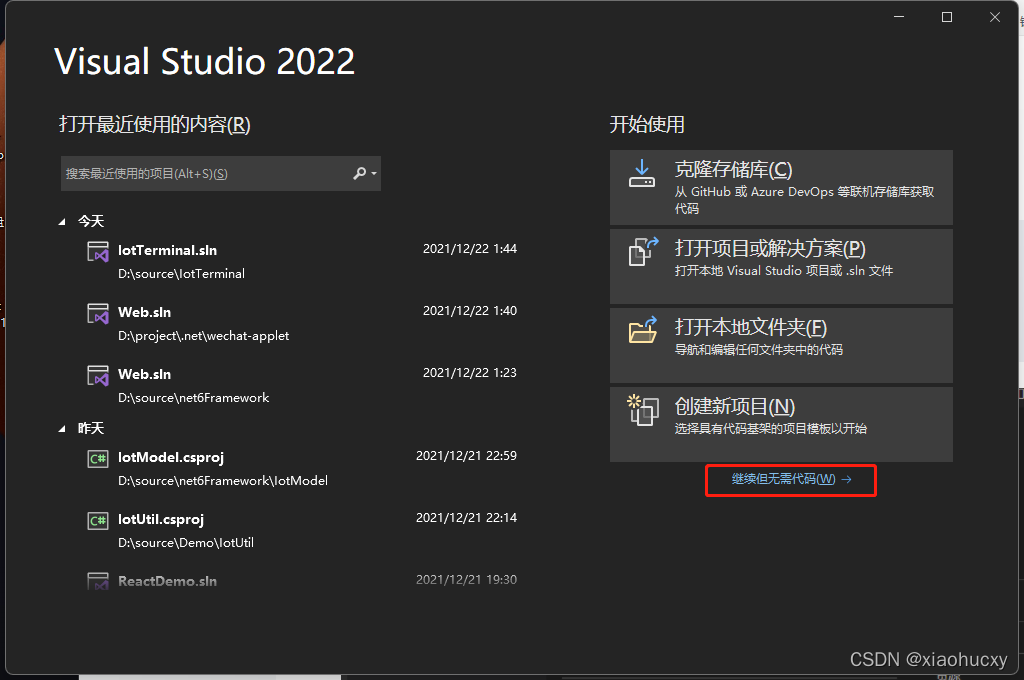1024x680 pixels.
Task: Click the timestamp 2021/12/21 22:14
Action: point(466,518)
